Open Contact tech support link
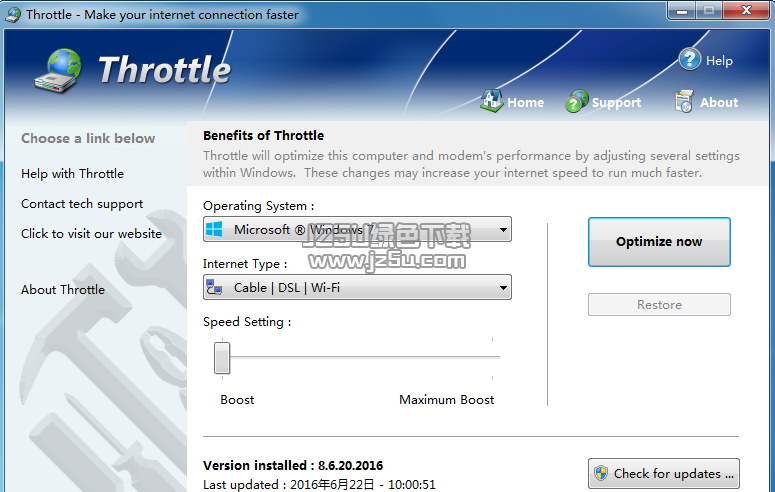775x492 pixels. tap(82, 204)
